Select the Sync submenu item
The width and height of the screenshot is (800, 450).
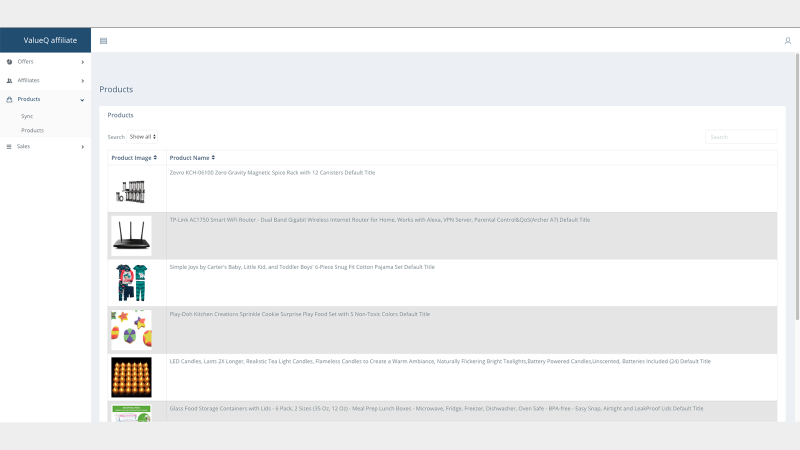(x=27, y=116)
